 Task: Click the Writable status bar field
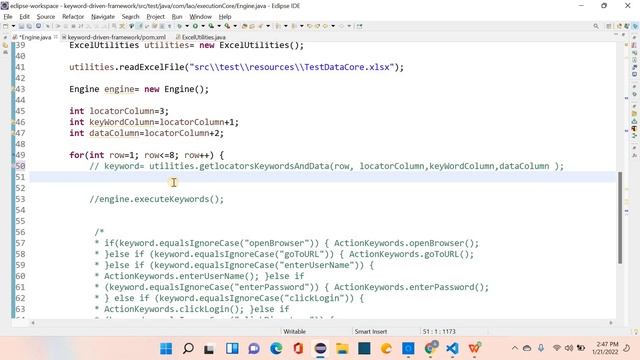click(x=294, y=331)
